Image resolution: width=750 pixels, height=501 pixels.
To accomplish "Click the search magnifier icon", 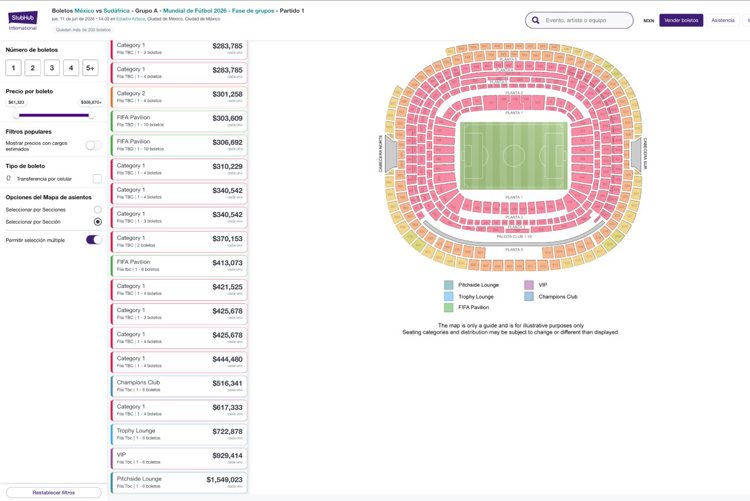I will click(x=537, y=20).
